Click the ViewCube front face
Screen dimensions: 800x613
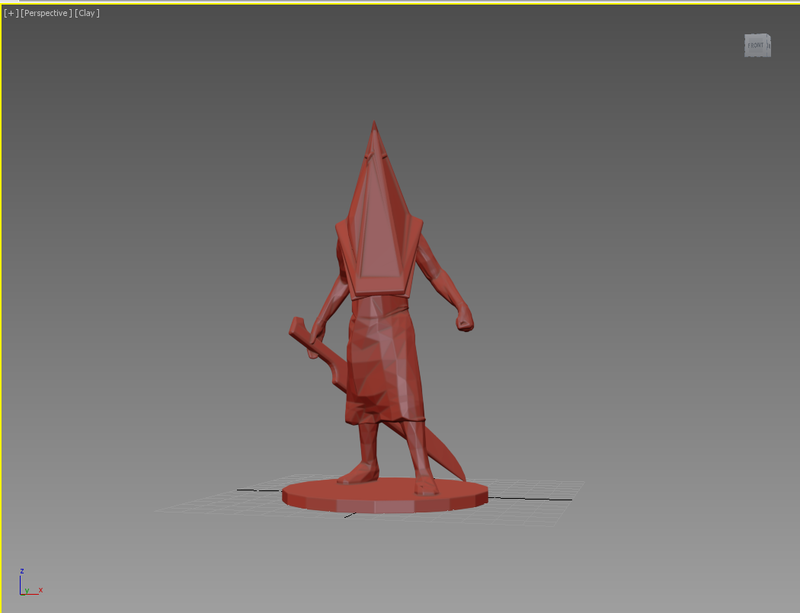coord(756,45)
